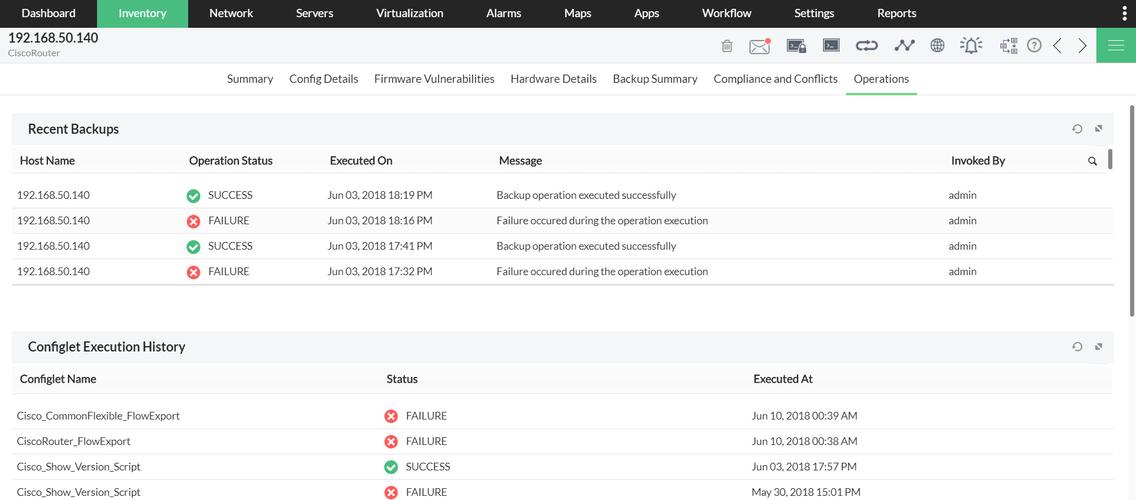
Task: Click the delete device trash icon
Action: [x=727, y=46]
